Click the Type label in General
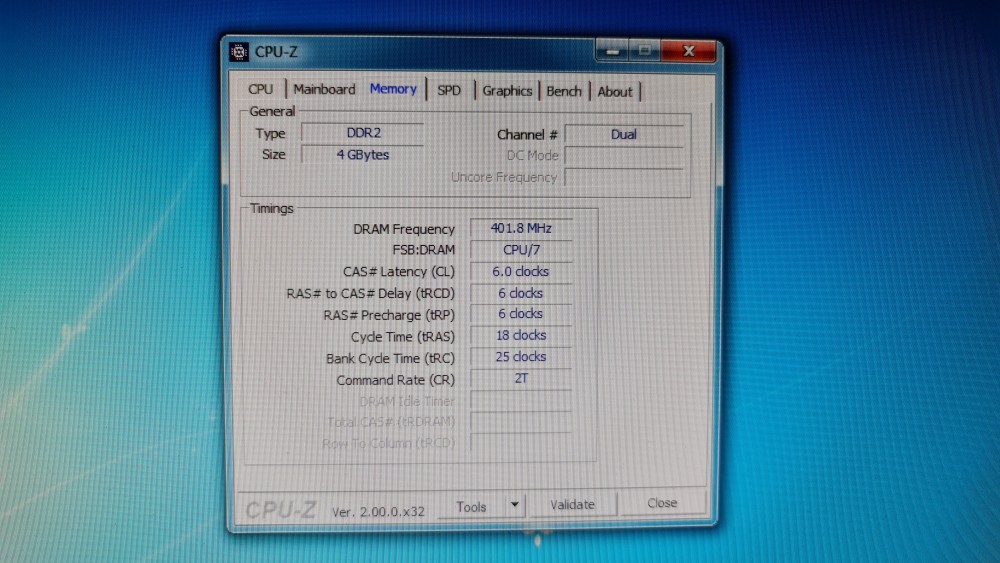 pyautogui.click(x=270, y=133)
